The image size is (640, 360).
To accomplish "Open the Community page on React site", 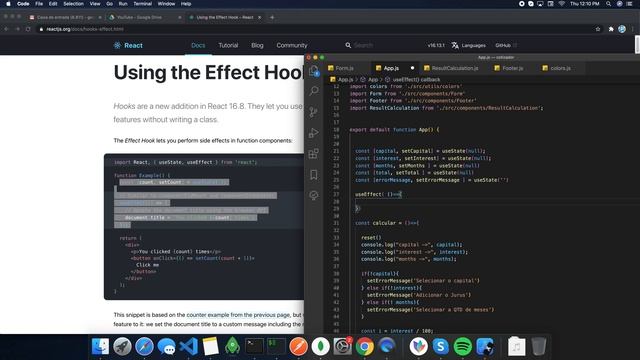I will (292, 45).
